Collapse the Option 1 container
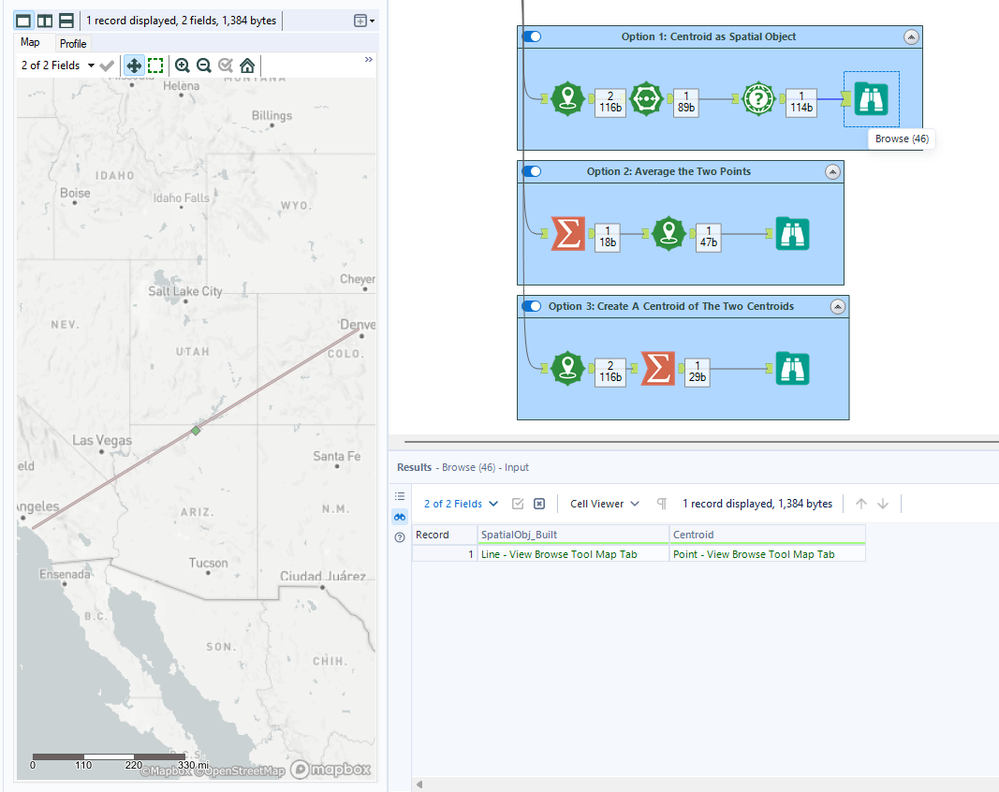The height and width of the screenshot is (792, 999). click(x=911, y=37)
